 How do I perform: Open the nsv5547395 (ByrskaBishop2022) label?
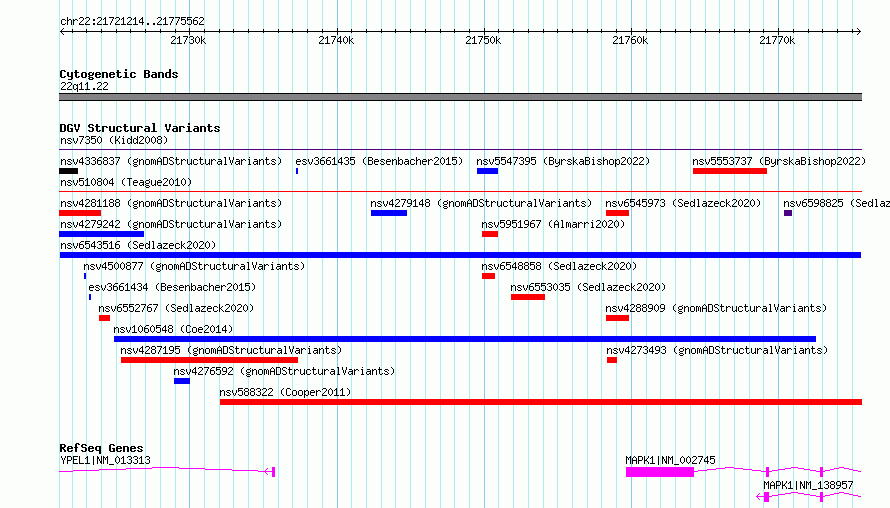click(x=563, y=161)
